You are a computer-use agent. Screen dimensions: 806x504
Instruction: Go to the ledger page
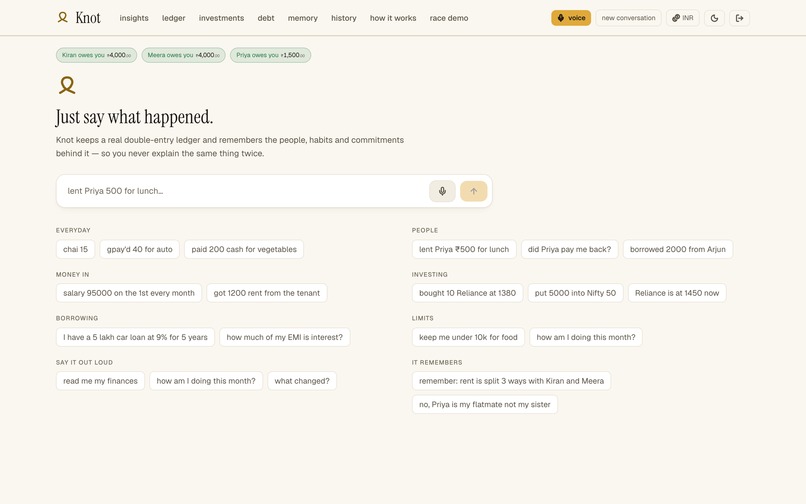pos(174,18)
